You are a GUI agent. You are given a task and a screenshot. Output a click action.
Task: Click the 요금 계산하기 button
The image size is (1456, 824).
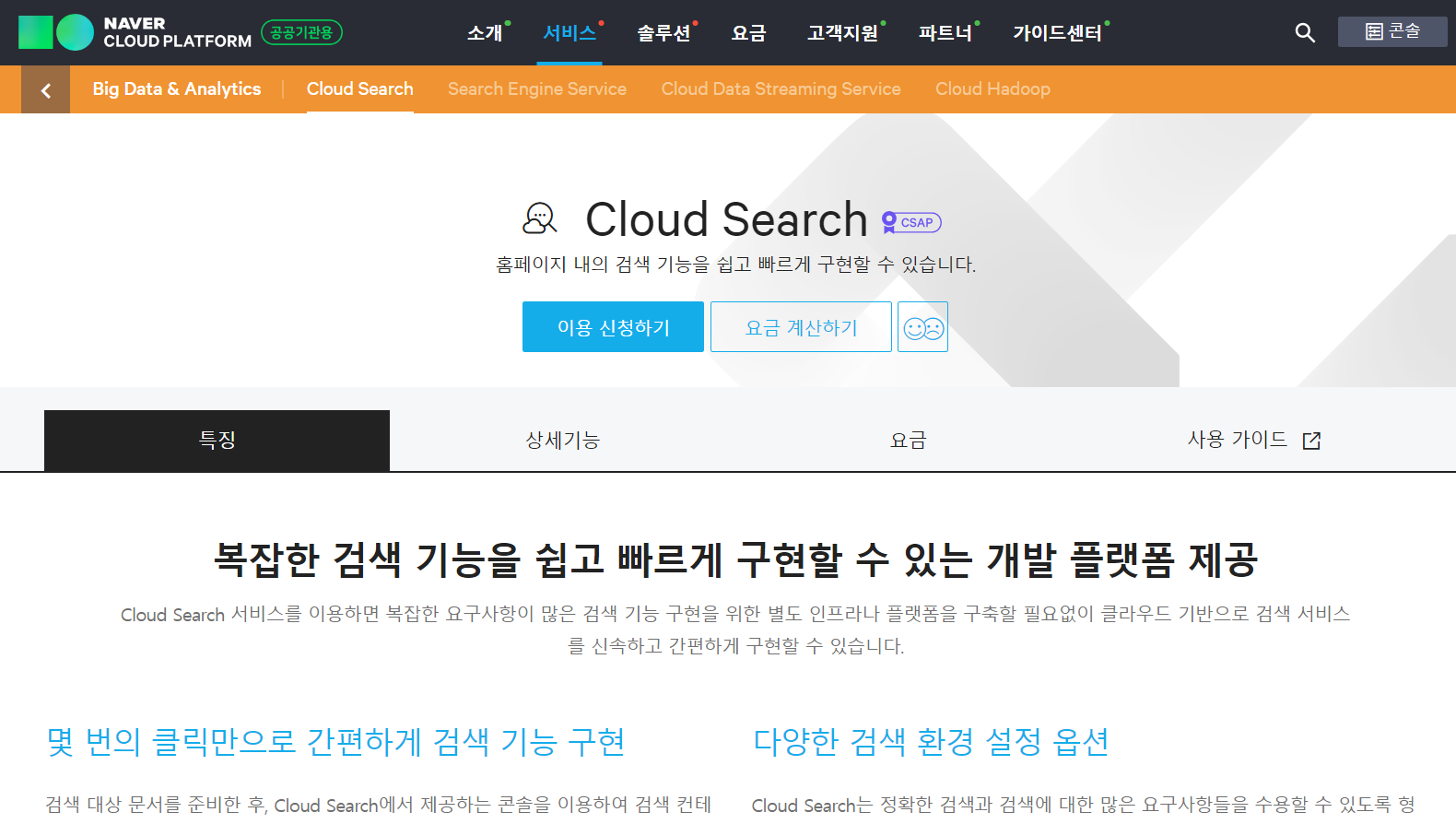tap(801, 327)
